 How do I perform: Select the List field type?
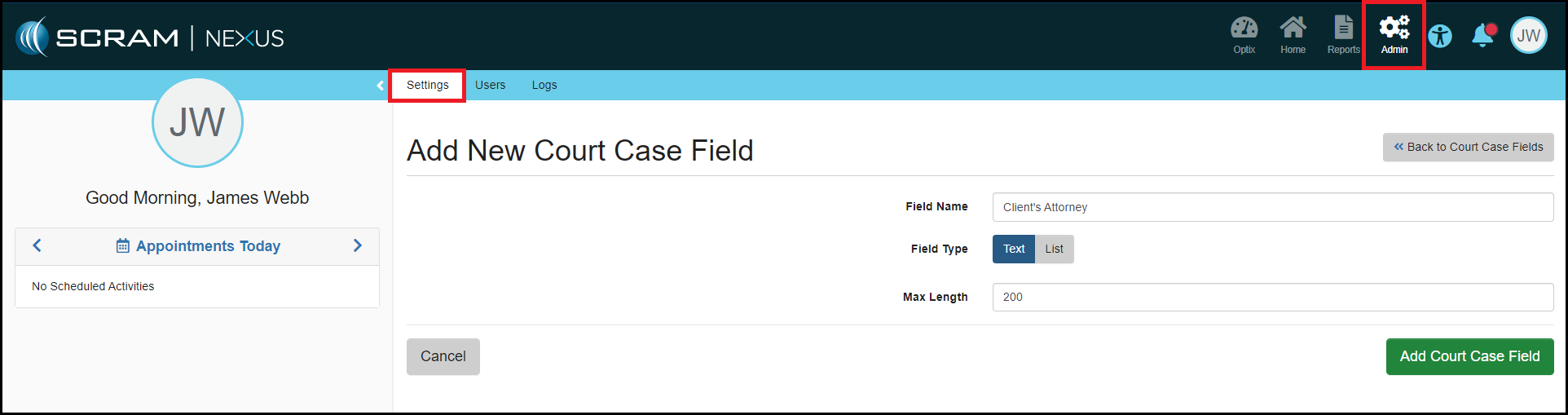pyautogui.click(x=1054, y=249)
